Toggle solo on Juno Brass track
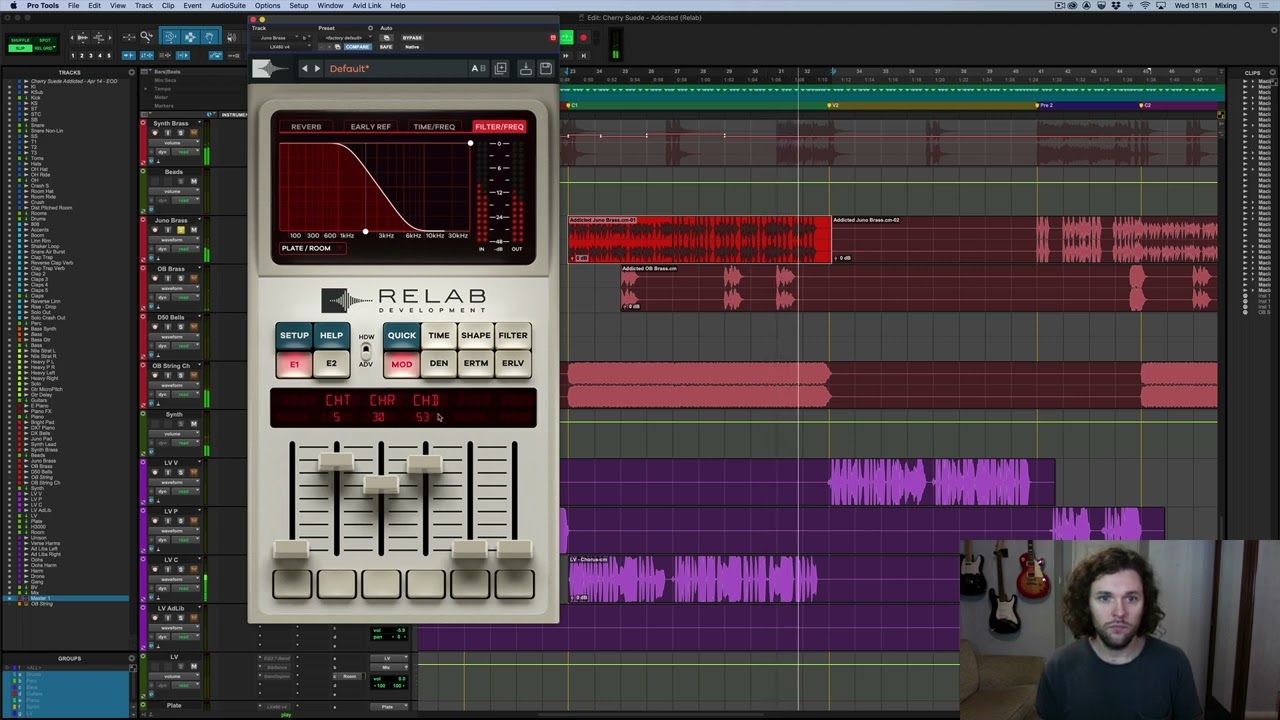This screenshot has width=1280, height=720. tap(181, 229)
